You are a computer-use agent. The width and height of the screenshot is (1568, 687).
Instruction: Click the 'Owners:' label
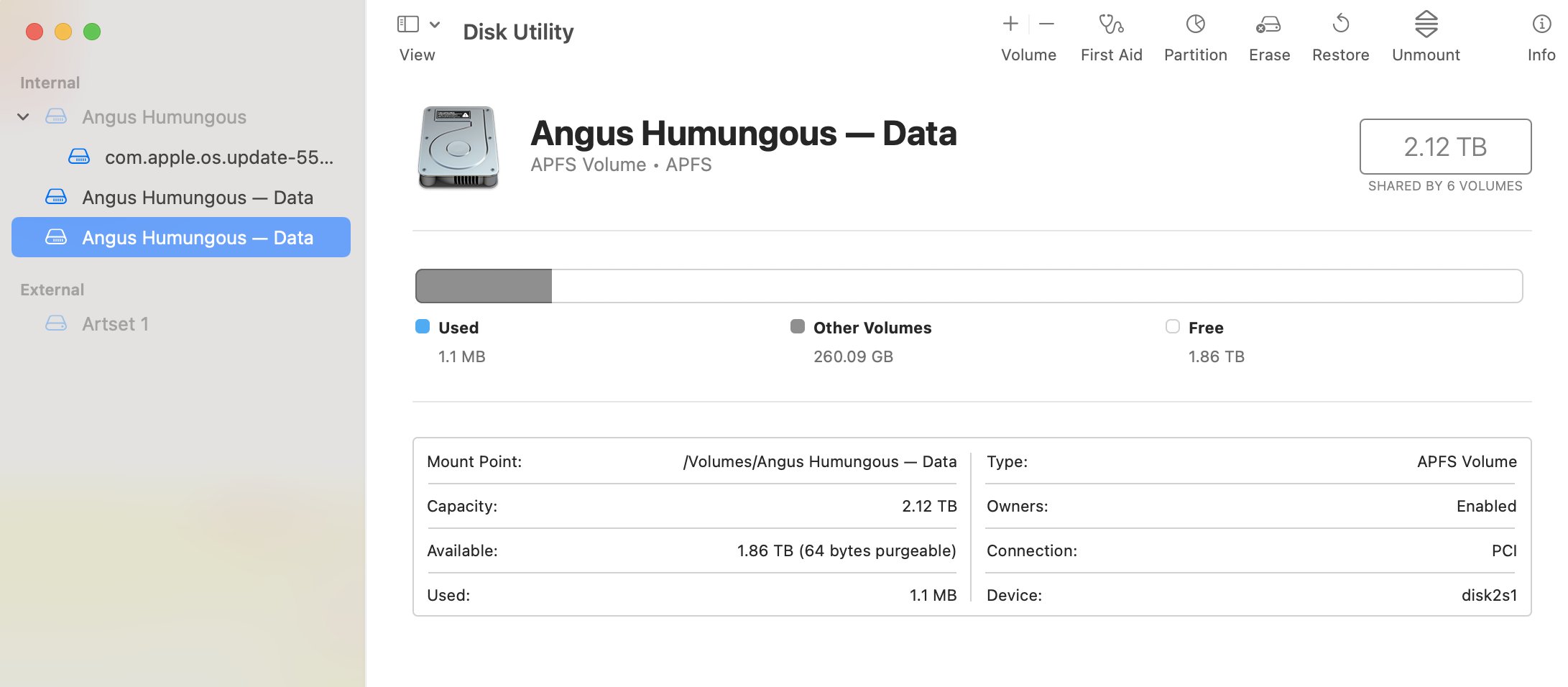tap(1018, 506)
